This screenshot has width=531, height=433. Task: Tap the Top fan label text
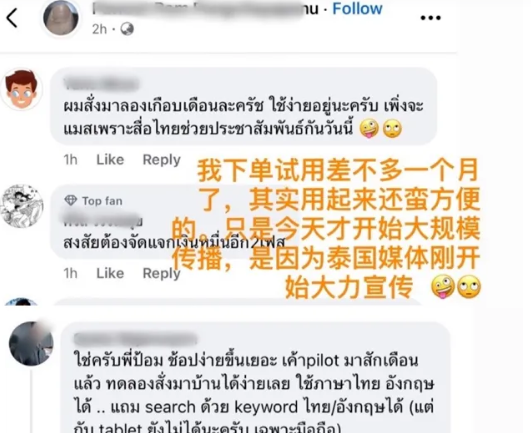(102, 201)
